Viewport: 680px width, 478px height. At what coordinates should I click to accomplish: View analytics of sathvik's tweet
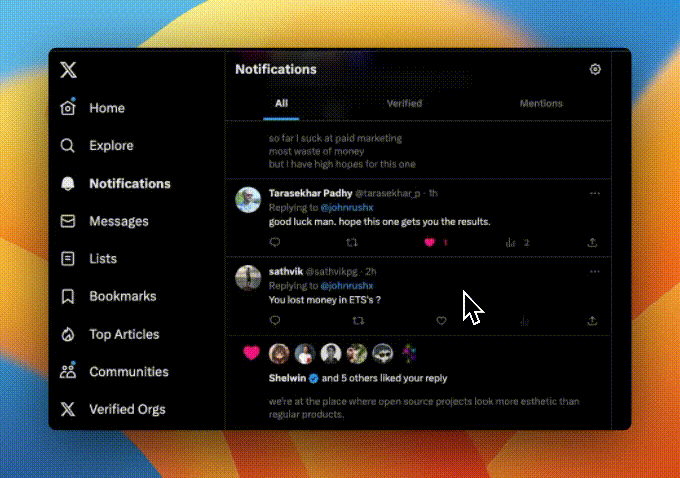524,321
